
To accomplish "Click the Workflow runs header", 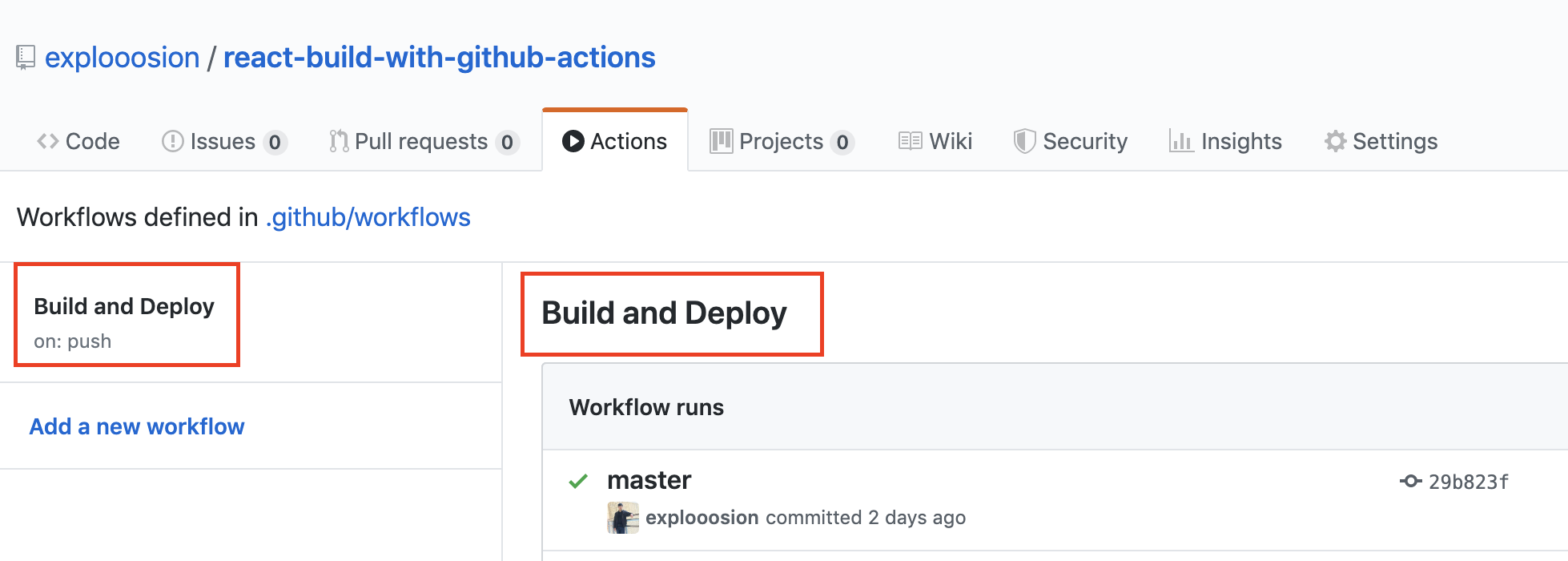I will pos(646,407).
